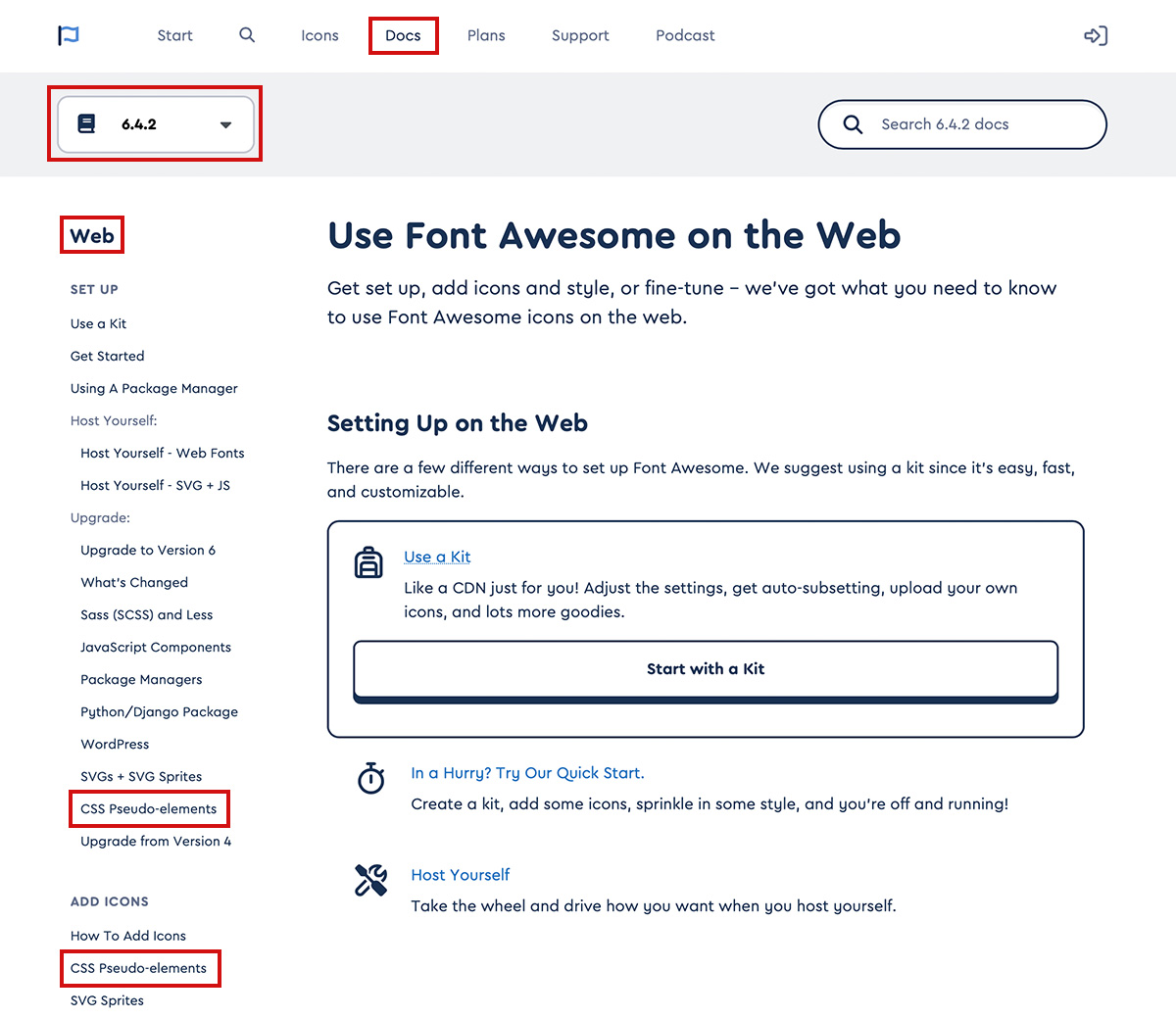Open Upgrade to Version 6
Screen dimensions: 1176x1019
[148, 550]
